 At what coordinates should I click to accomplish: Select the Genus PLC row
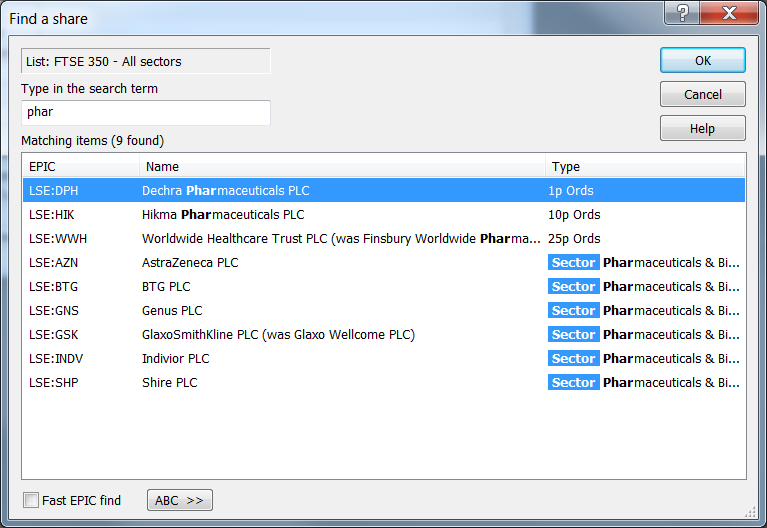(384, 310)
